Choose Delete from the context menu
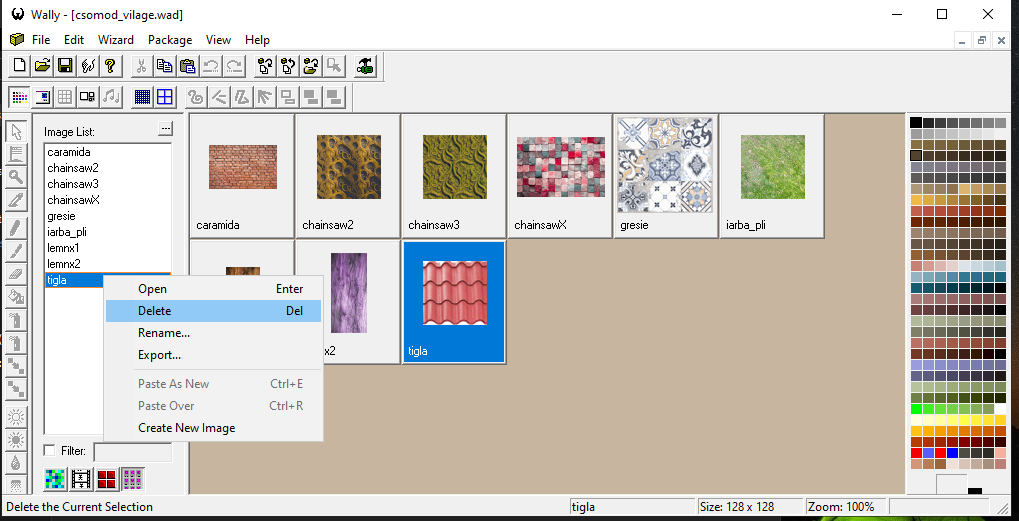This screenshot has height=521, width=1019. (x=154, y=311)
